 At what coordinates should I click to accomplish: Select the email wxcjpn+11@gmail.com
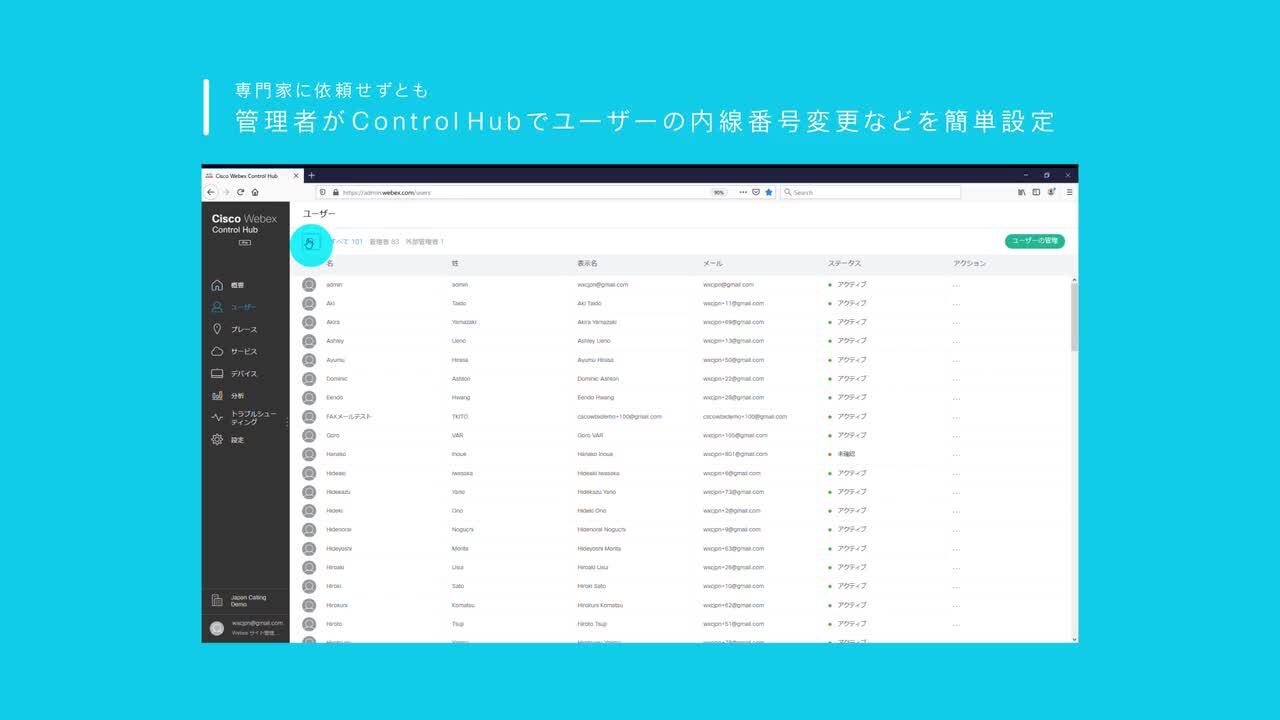733,303
